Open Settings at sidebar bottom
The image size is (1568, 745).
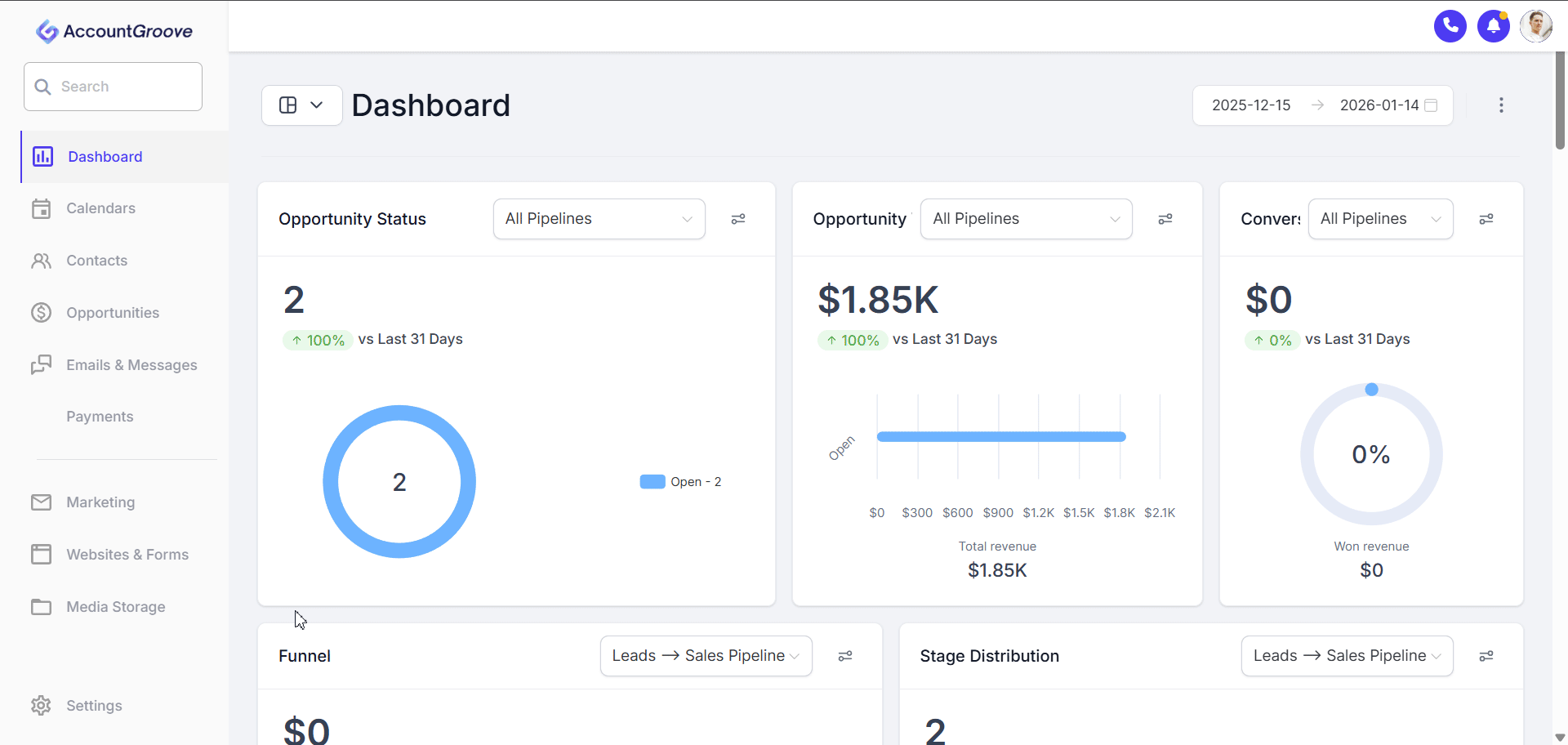coord(94,706)
